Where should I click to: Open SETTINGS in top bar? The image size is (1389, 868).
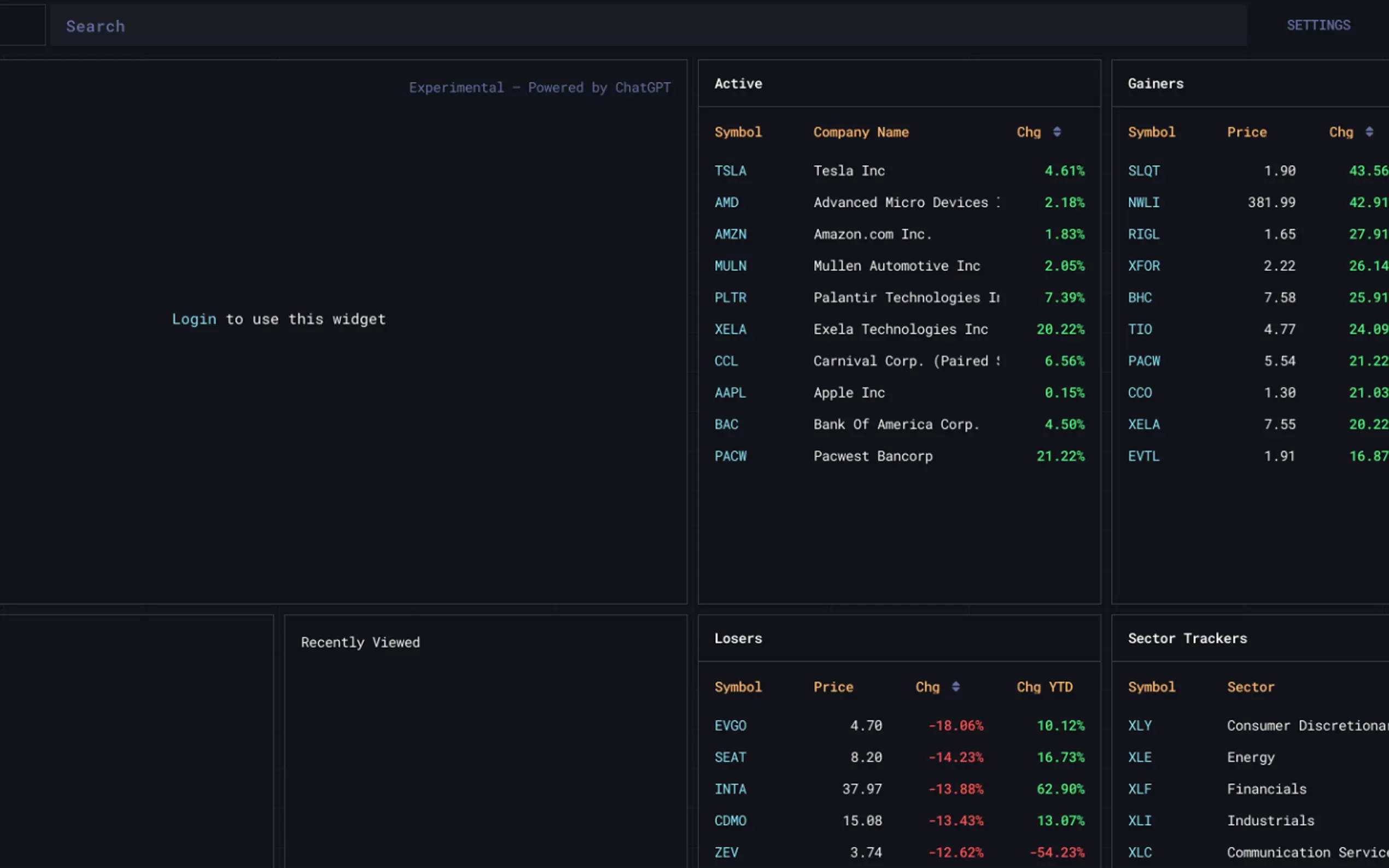1318,25
